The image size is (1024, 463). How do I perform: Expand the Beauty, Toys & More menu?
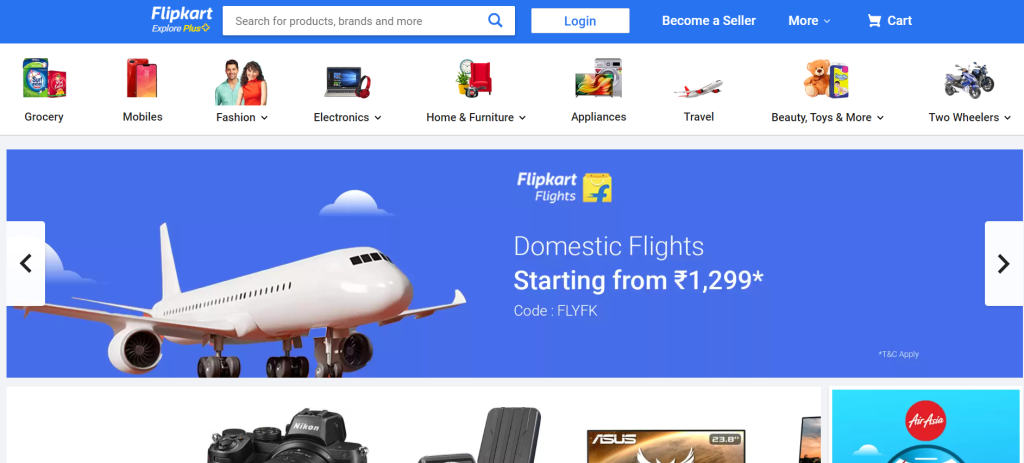pyautogui.click(x=827, y=118)
